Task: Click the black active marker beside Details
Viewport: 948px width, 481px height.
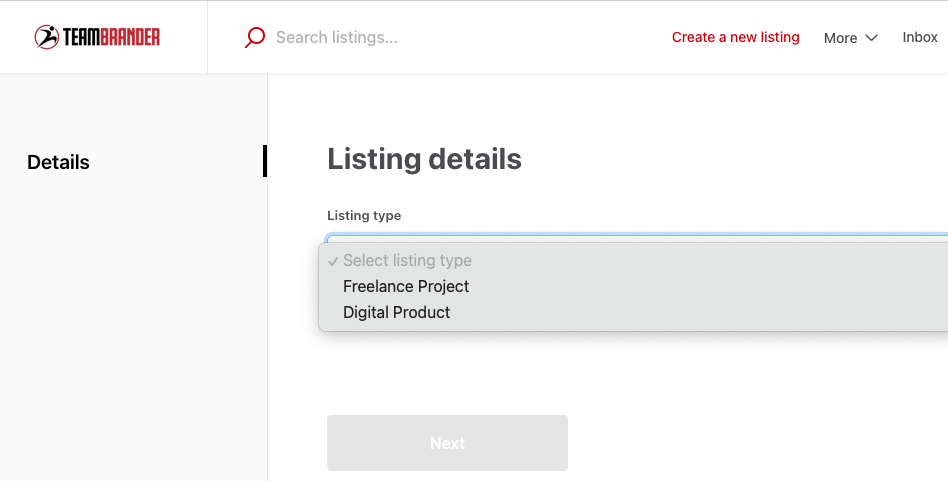Action: (x=265, y=161)
